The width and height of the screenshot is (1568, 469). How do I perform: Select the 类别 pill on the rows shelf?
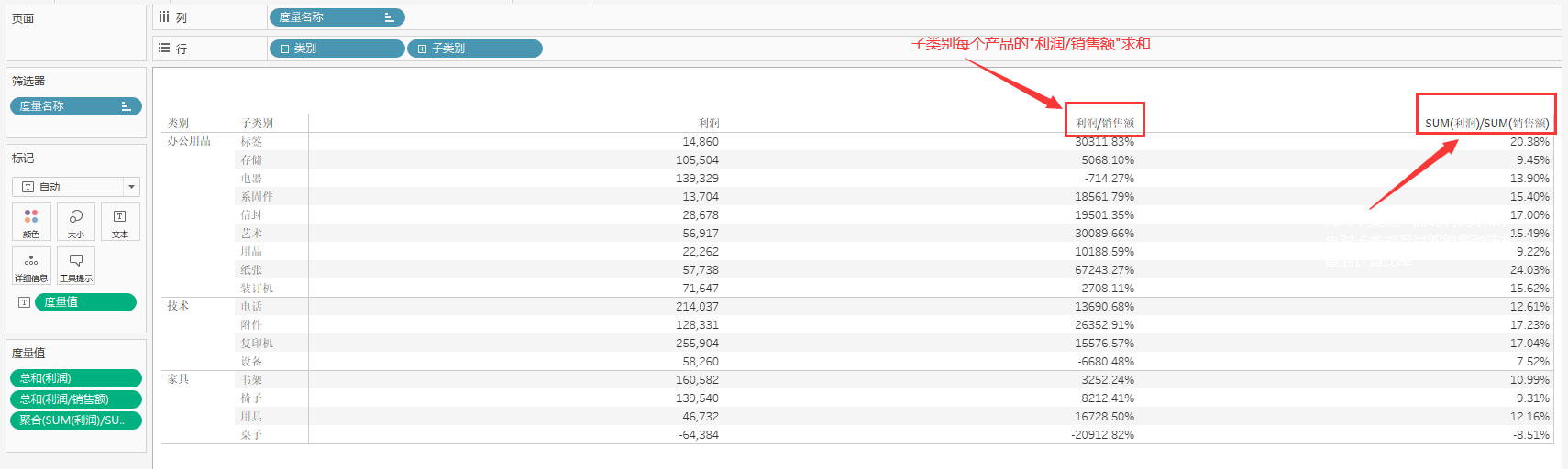point(337,49)
